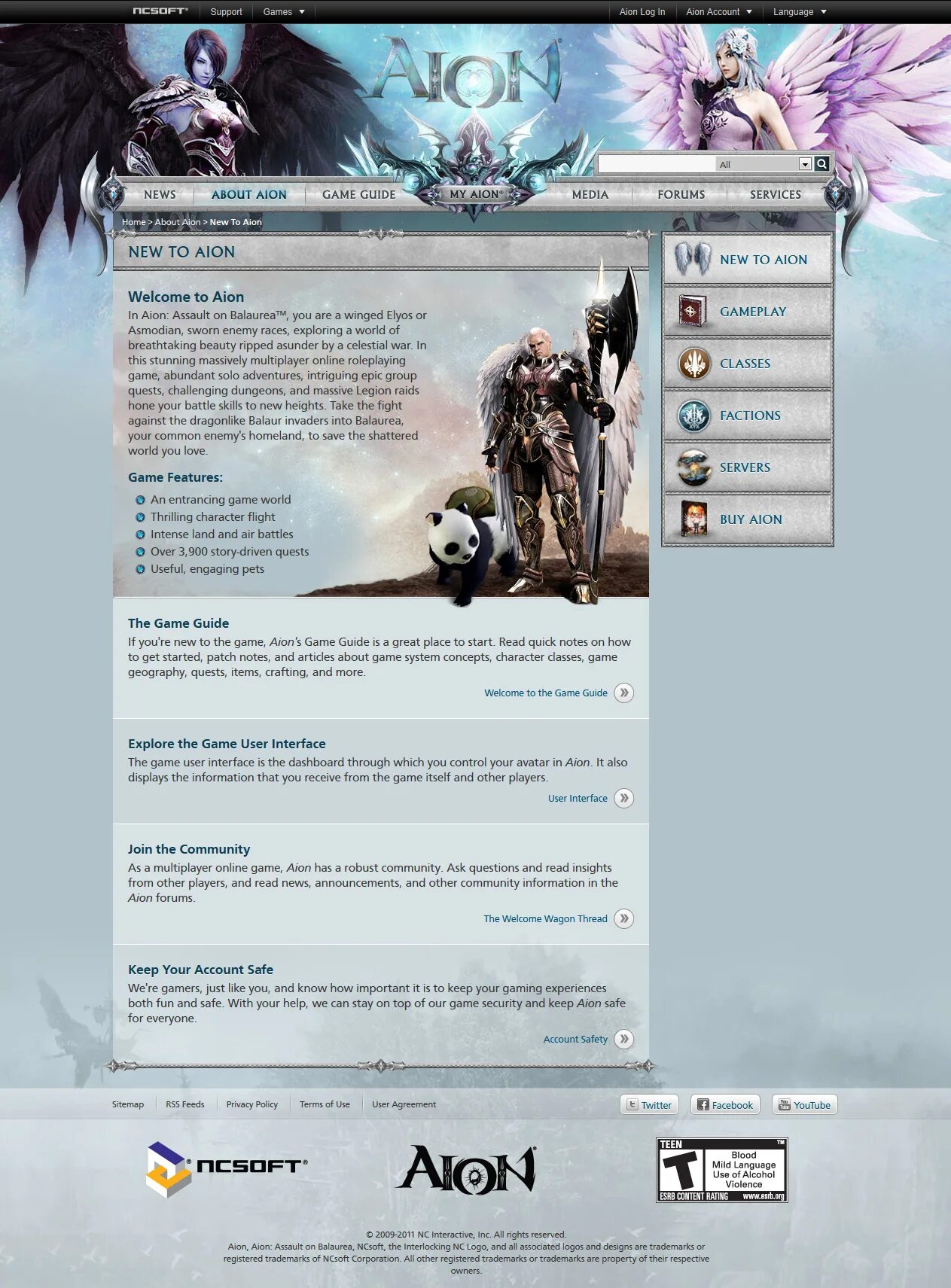Click the Classes emblem icon
The image size is (951, 1288).
tap(693, 363)
